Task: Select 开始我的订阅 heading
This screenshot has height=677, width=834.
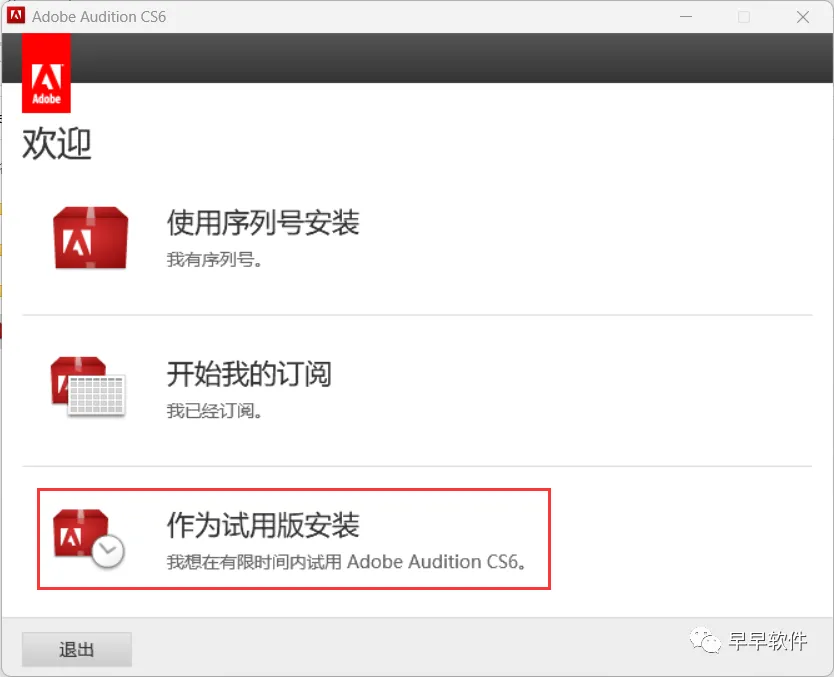Action: coord(249,373)
